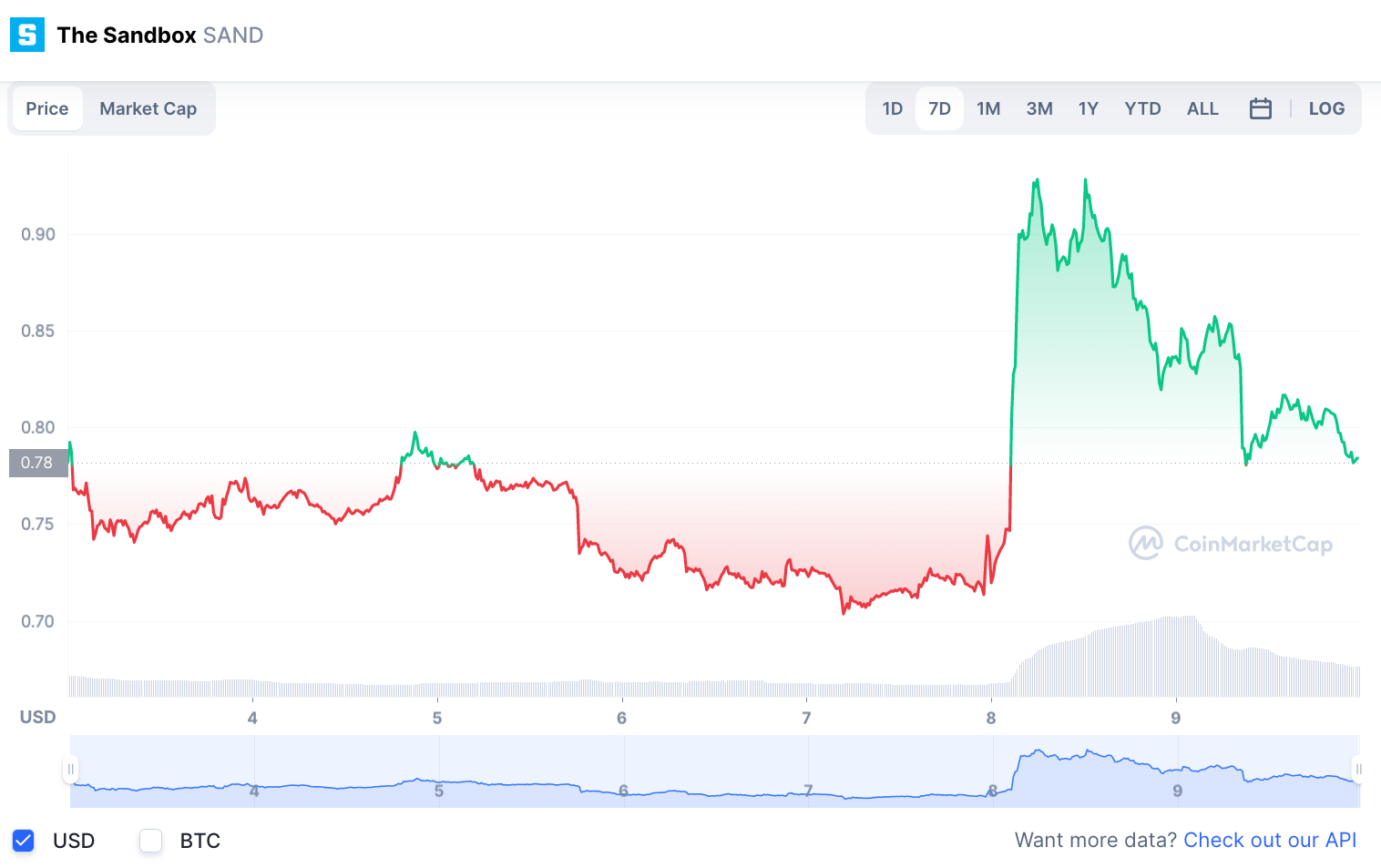
Task: Select the 1D time range
Action: 893,108
